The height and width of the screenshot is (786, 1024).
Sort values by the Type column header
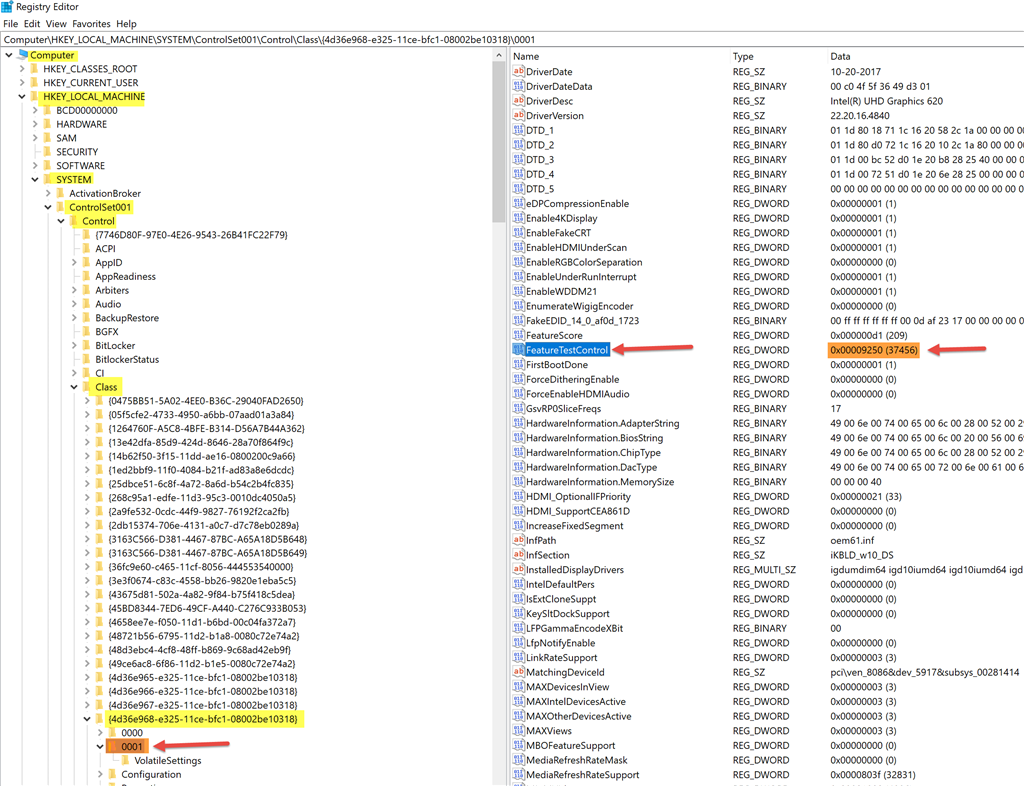click(x=777, y=56)
